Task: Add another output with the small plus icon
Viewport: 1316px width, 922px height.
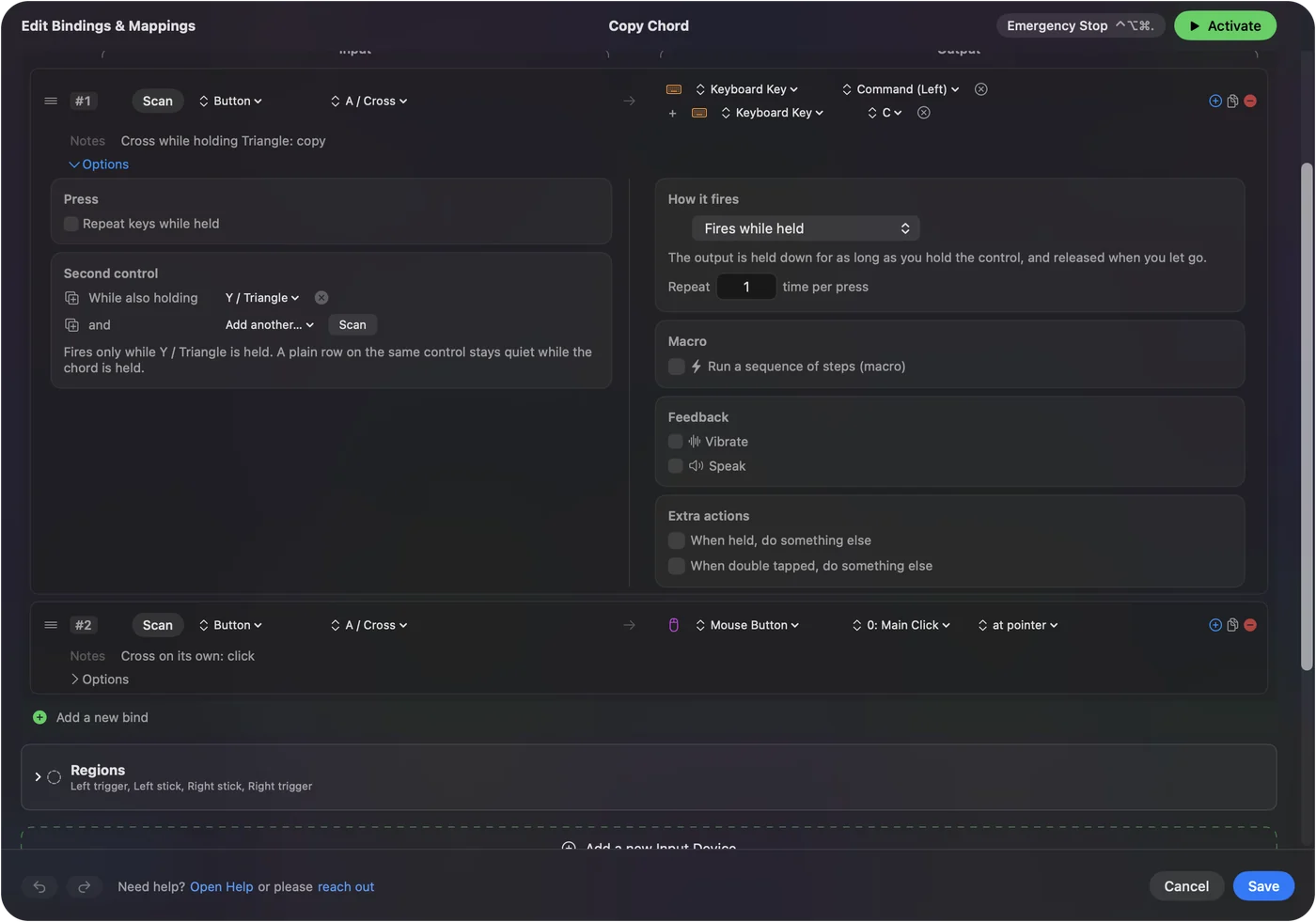Action: point(672,114)
